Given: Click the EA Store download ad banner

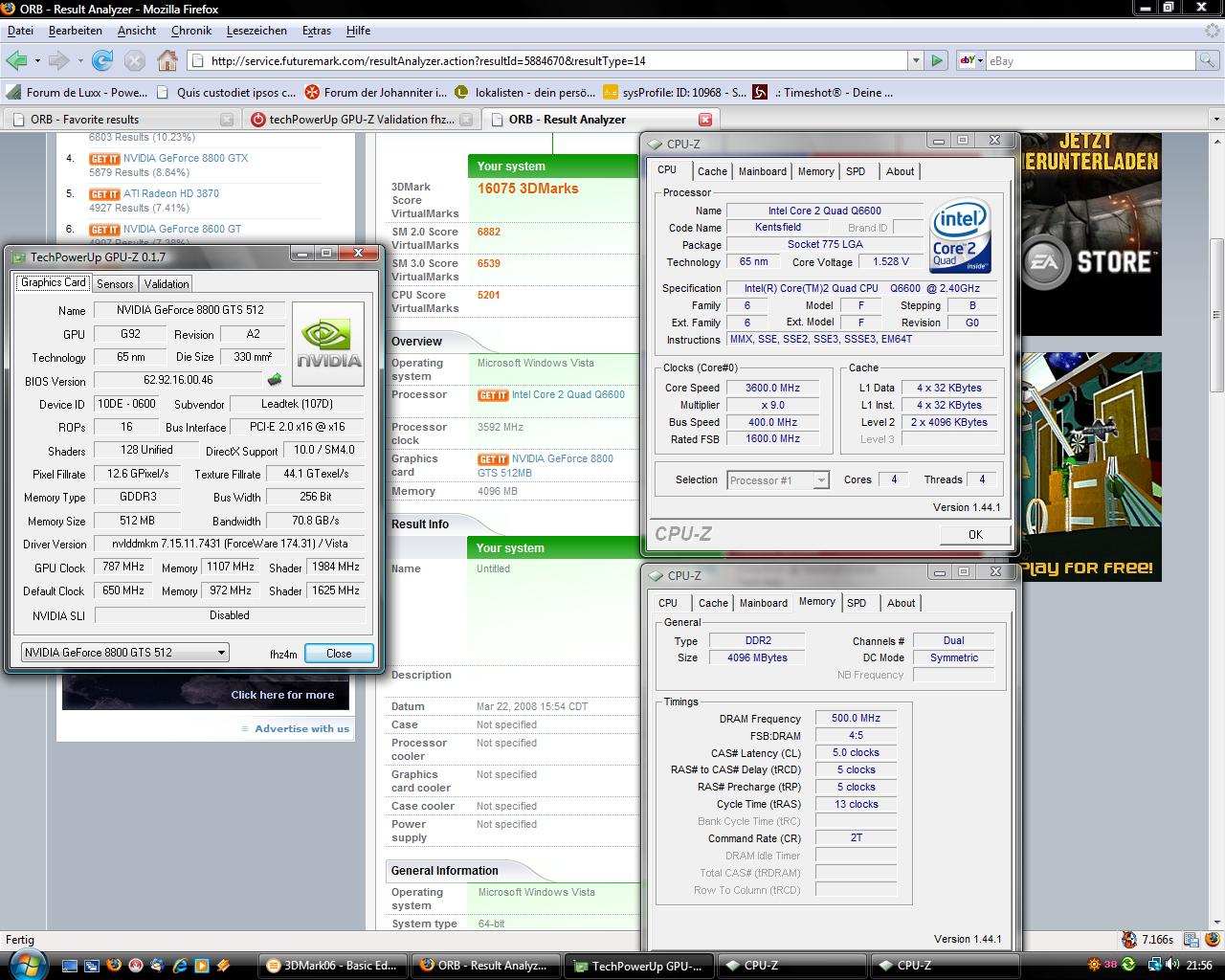Looking at the screenshot, I should coord(1091,234).
